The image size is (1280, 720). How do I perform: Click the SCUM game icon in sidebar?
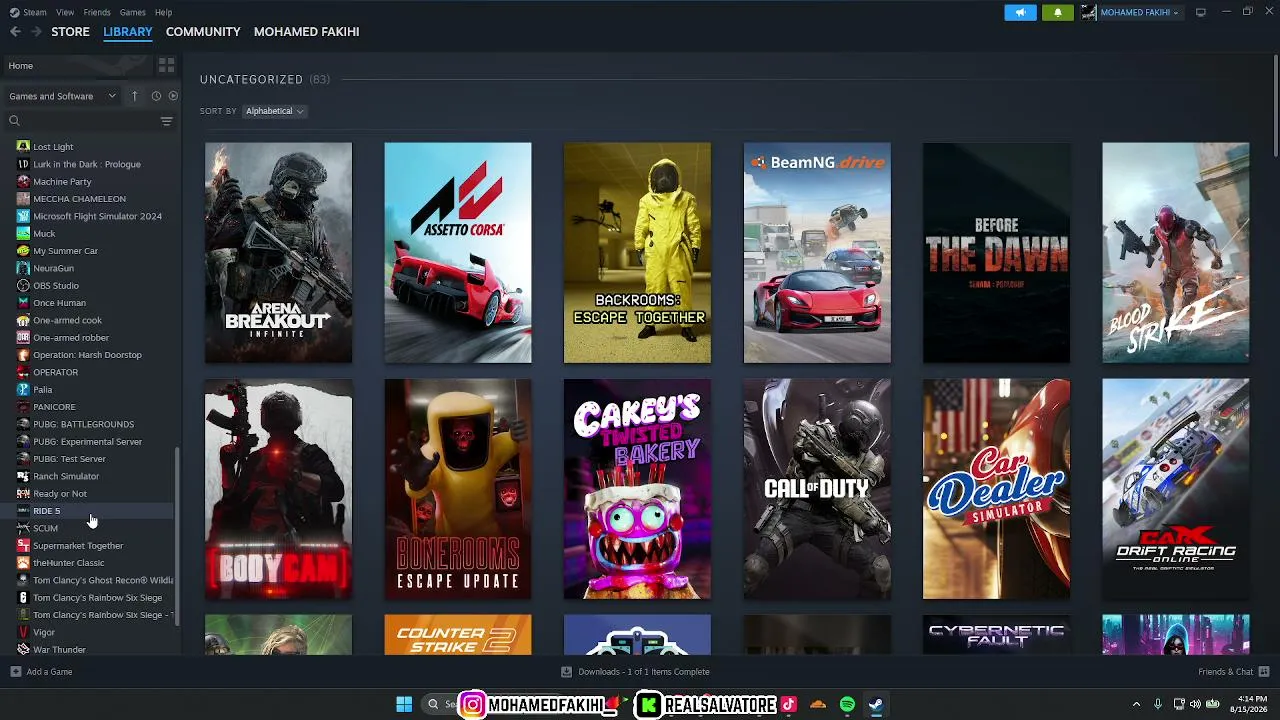(x=23, y=528)
